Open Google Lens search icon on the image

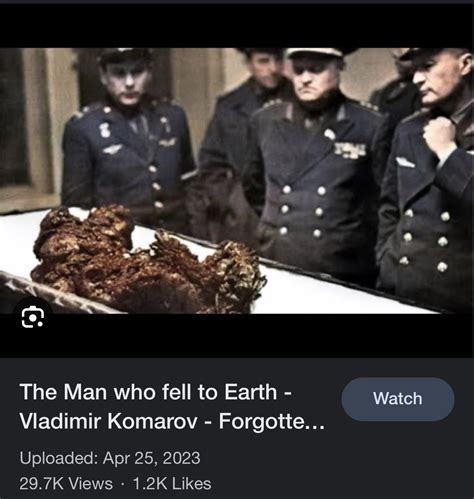[x=33, y=317]
